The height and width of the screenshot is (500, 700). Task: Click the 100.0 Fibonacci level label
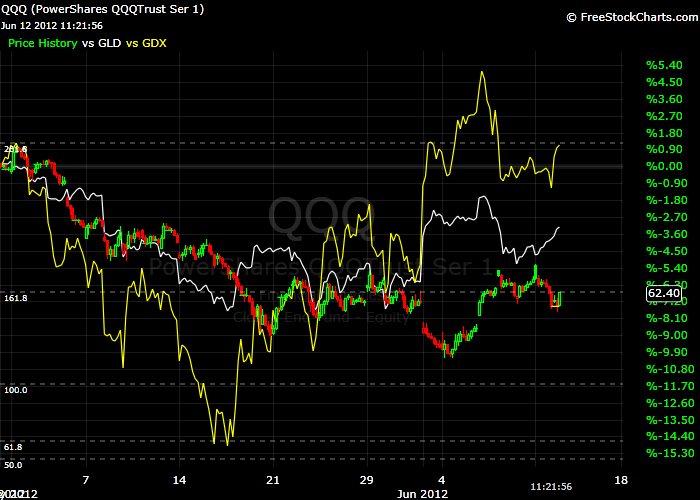[x=16, y=390]
